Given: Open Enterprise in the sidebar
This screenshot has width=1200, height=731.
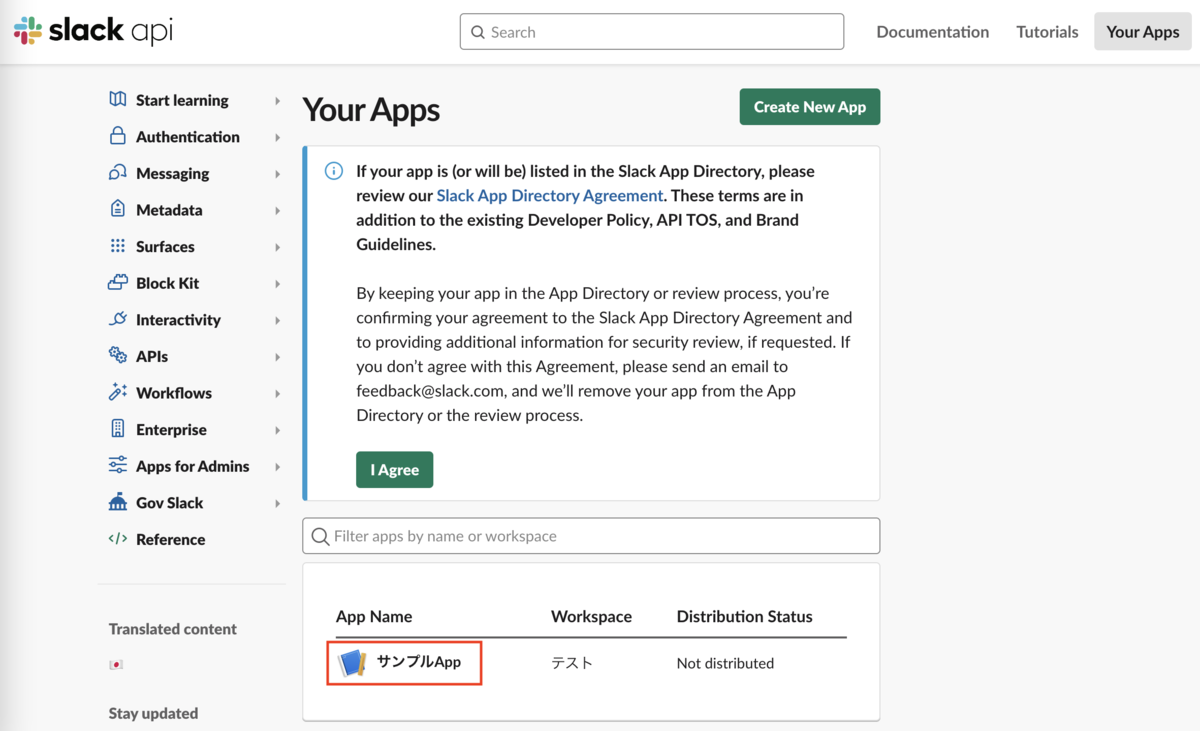Looking at the screenshot, I should (171, 429).
